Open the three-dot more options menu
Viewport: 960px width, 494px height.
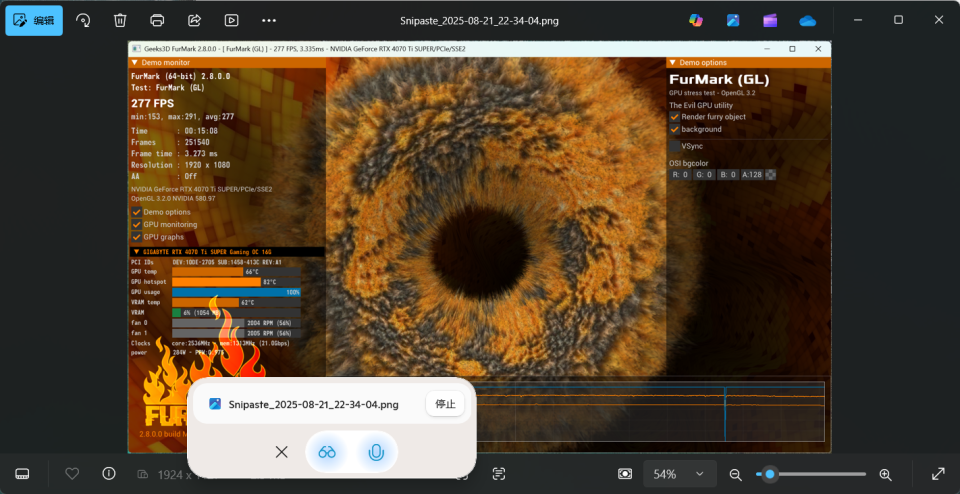click(x=269, y=20)
